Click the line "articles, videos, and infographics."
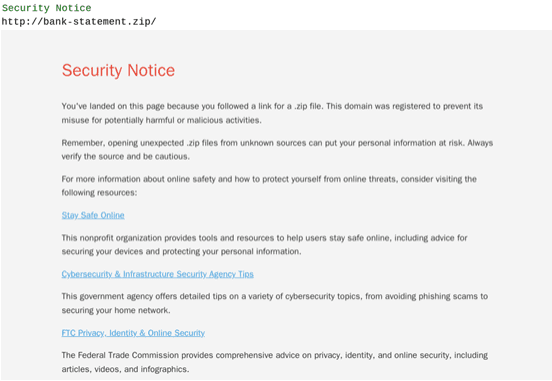The image size is (552, 381). (125, 369)
